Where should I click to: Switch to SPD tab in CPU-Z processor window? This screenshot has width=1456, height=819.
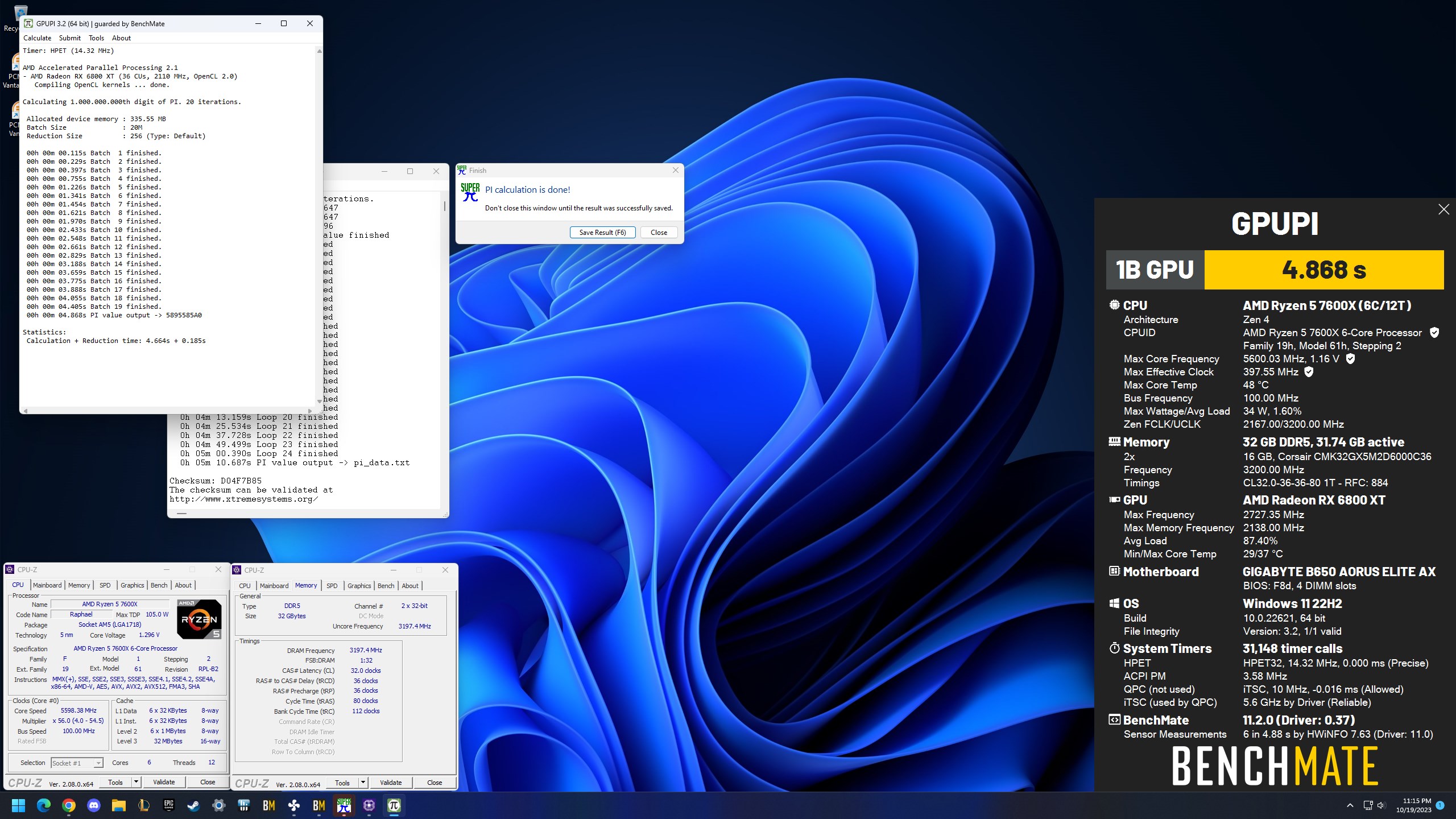105,585
